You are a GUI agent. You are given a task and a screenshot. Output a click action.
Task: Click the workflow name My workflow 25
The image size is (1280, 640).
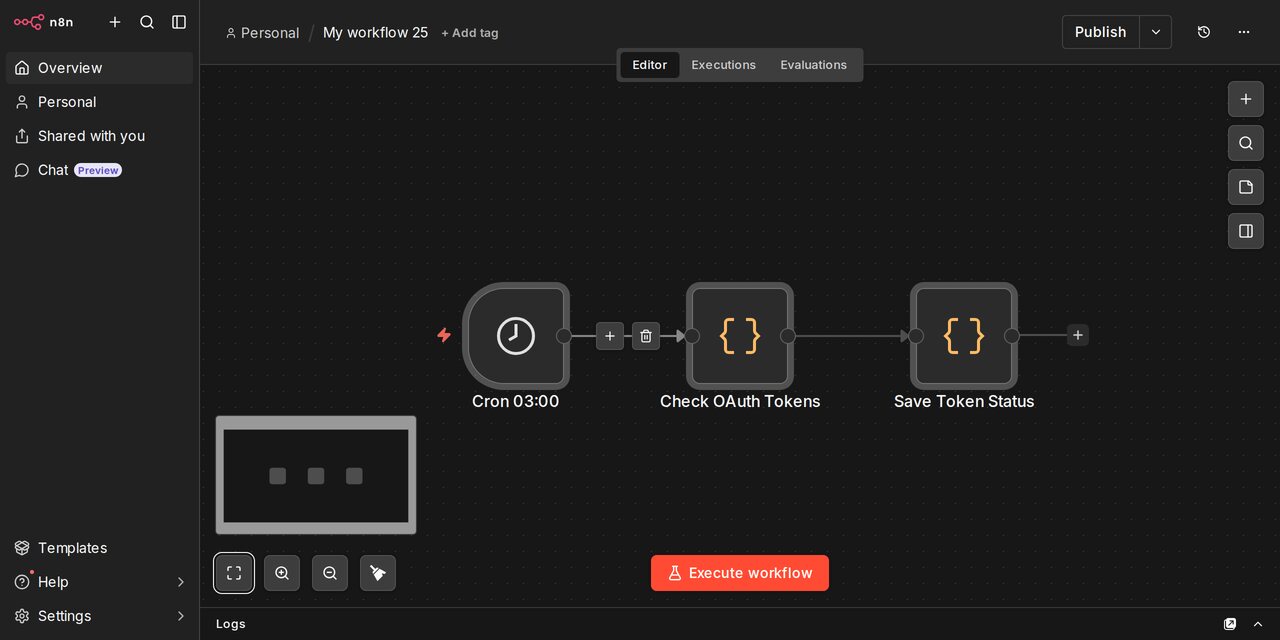tap(375, 33)
